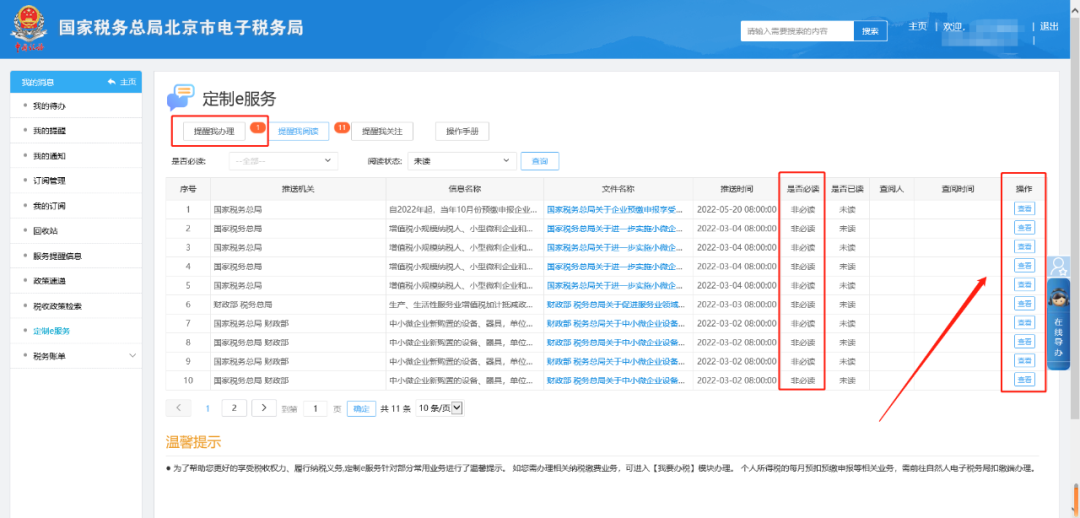
Task: Click the page number jump input field
Action: [315, 408]
